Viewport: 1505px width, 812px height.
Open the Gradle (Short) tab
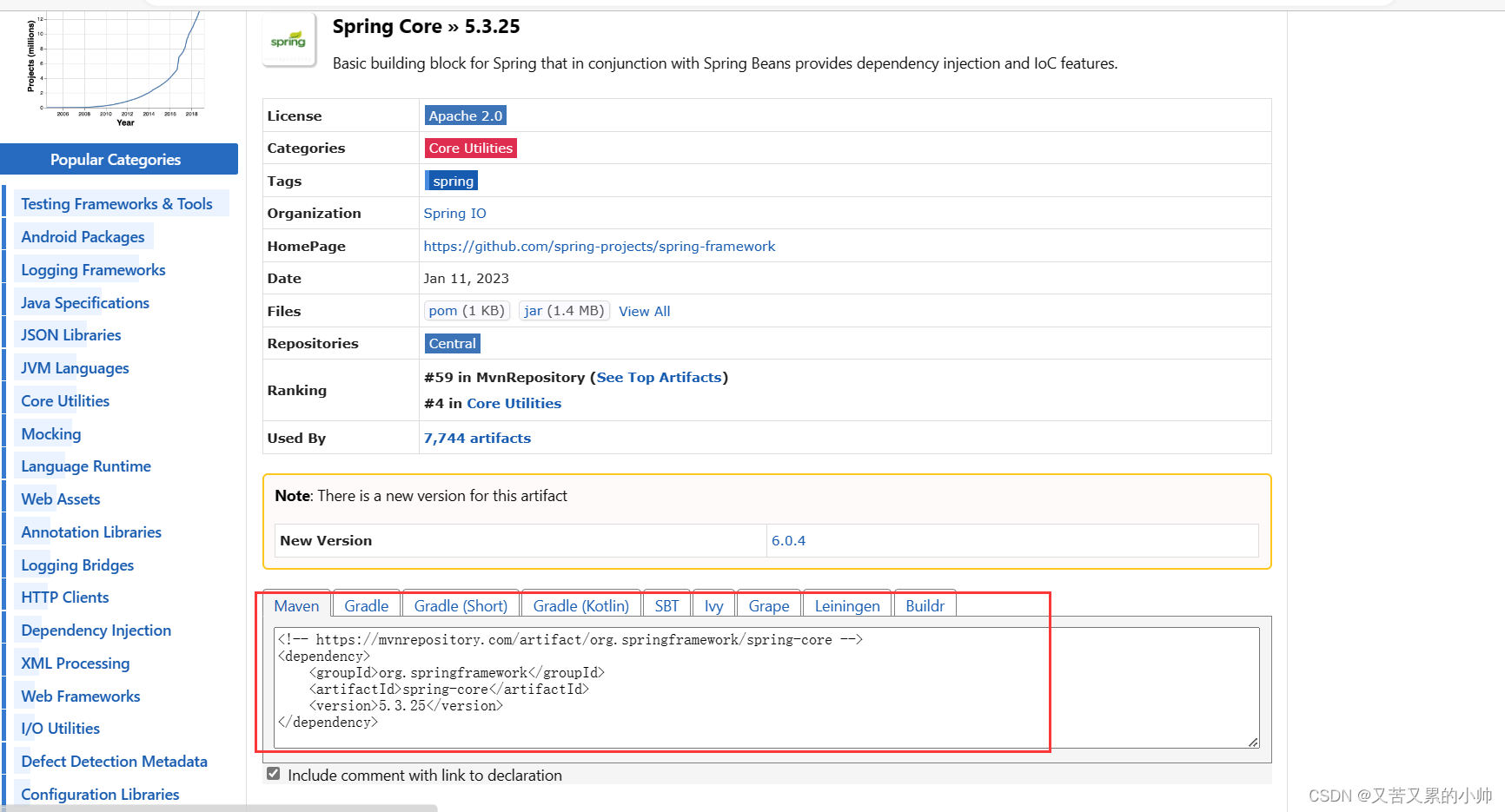(x=461, y=605)
